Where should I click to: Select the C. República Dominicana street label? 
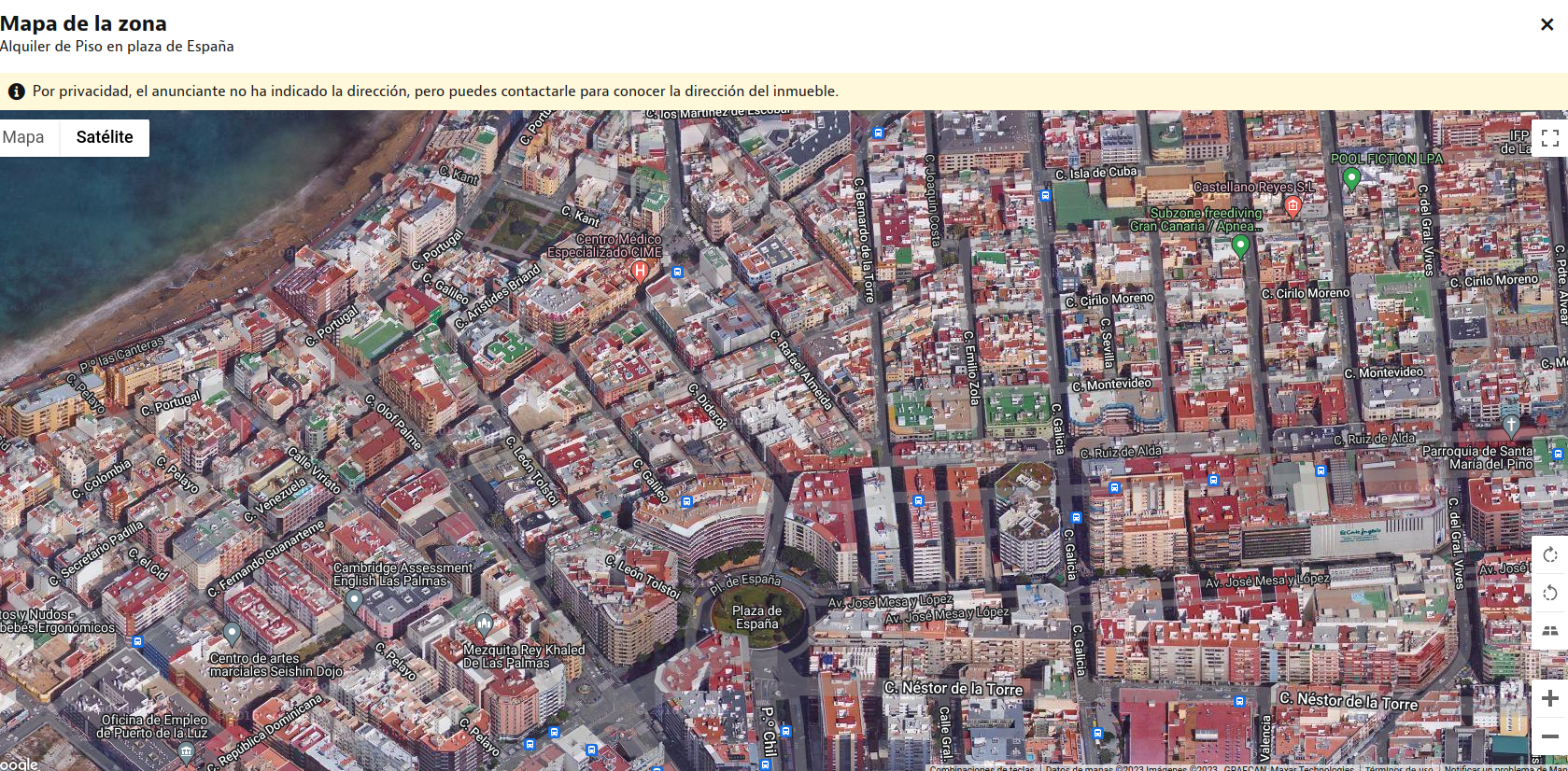(x=265, y=731)
